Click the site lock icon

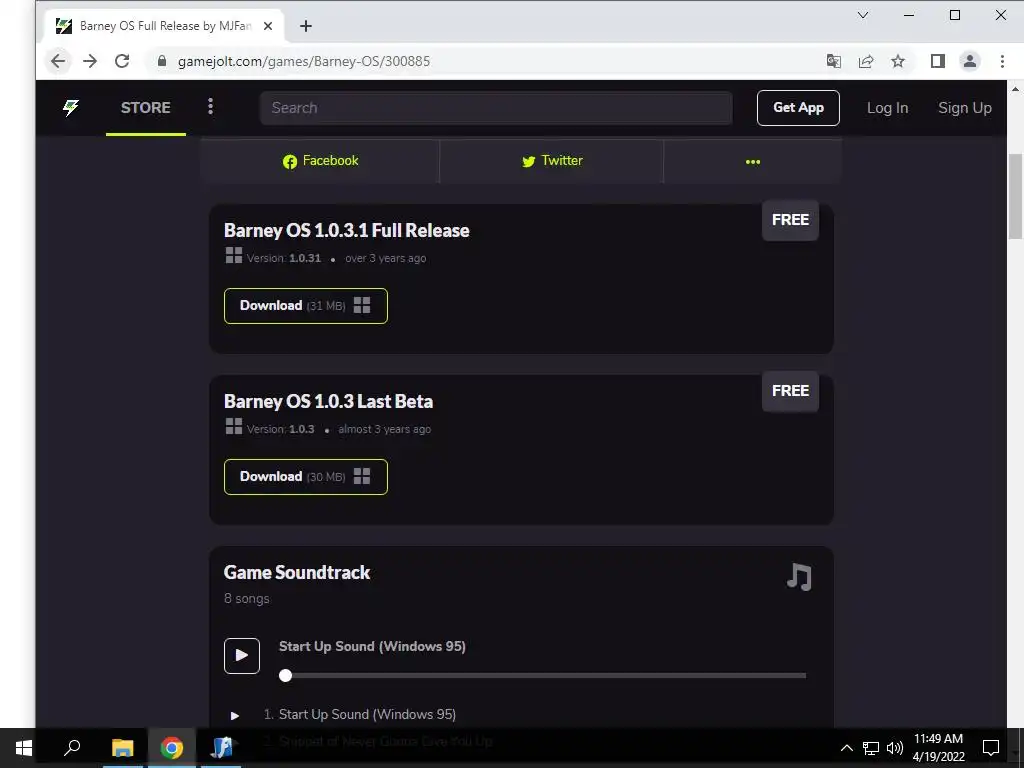click(x=162, y=61)
